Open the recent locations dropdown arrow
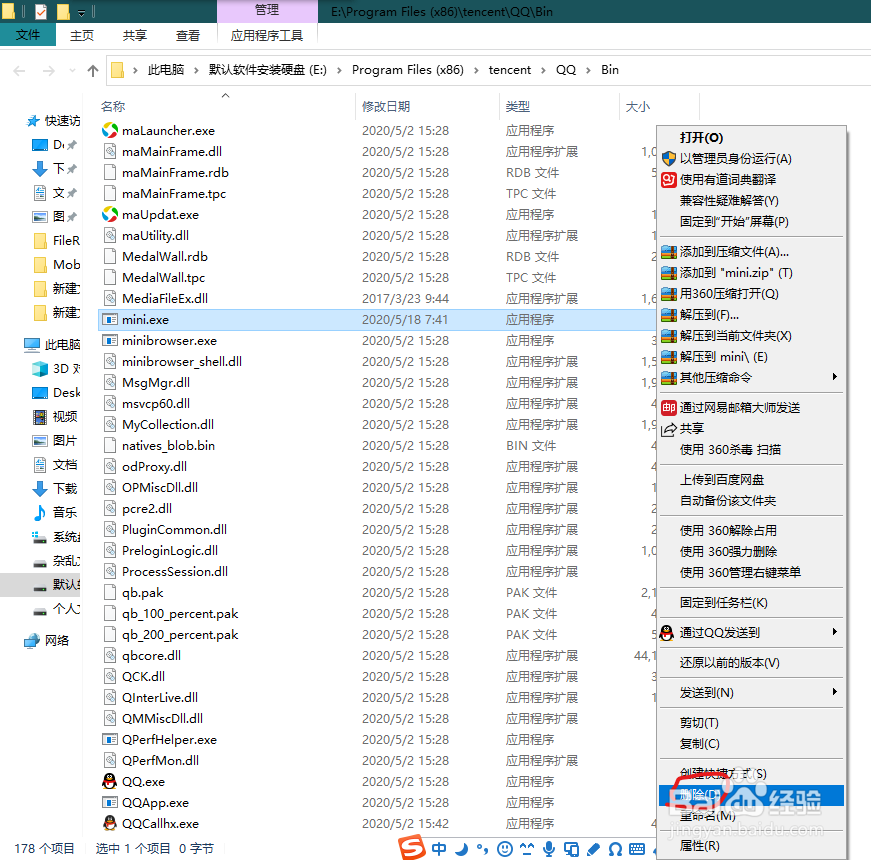 (72, 71)
